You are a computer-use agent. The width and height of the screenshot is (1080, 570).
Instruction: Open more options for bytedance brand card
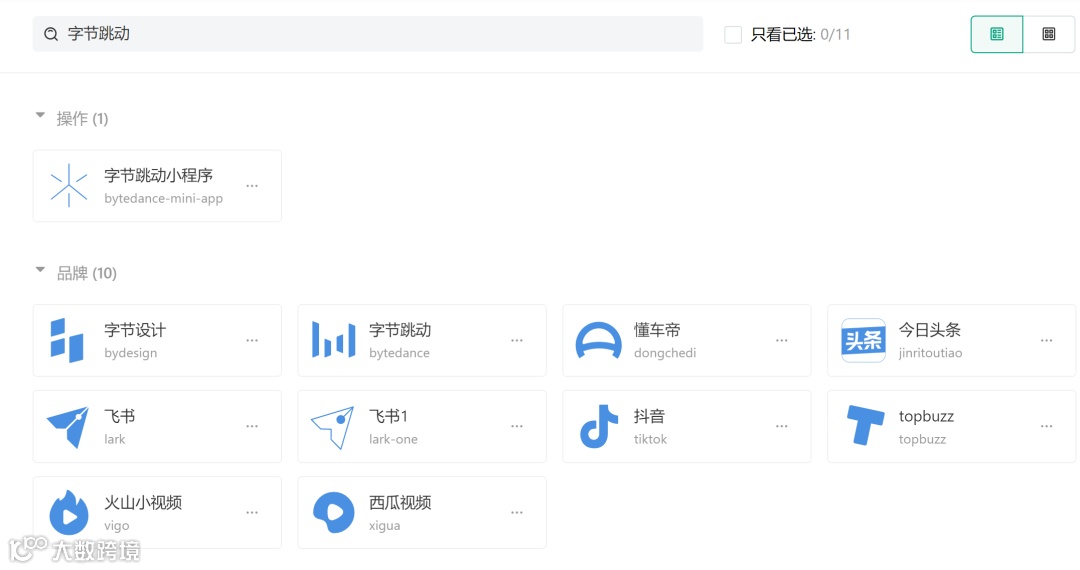pyautogui.click(x=517, y=341)
